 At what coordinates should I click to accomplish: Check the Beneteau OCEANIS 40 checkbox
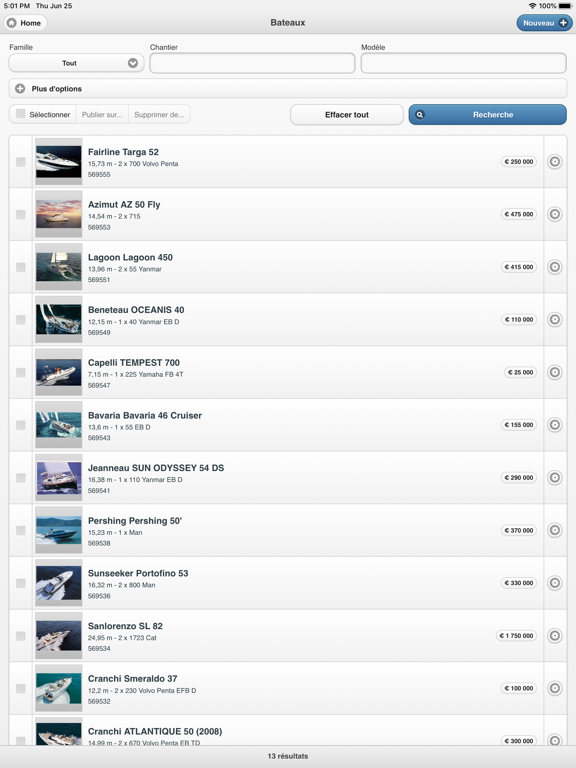pyautogui.click(x=21, y=319)
